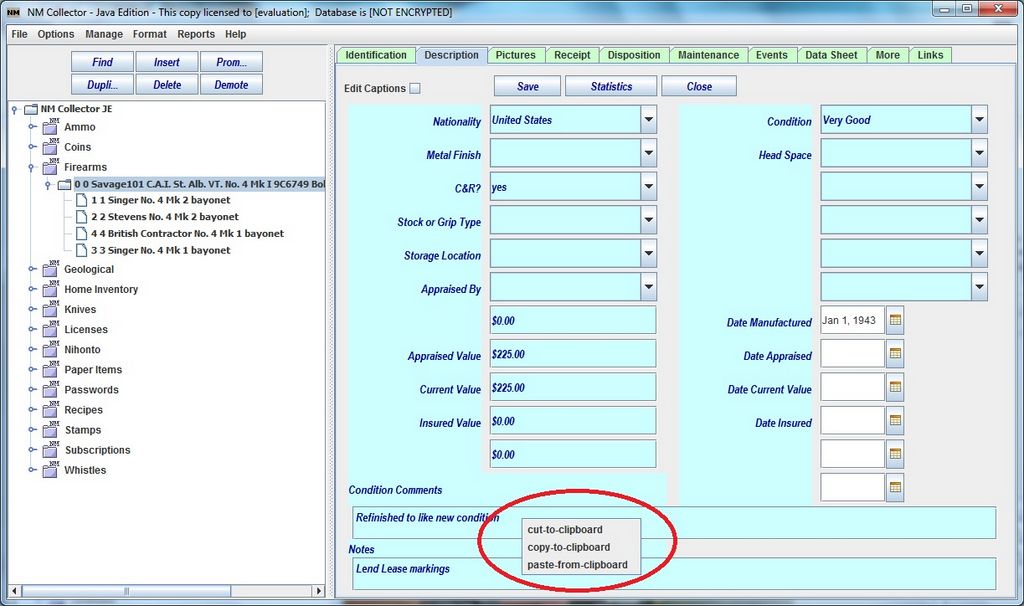Screen dimensions: 1024x606
Task: Open the Condition dropdown
Action: (979, 120)
